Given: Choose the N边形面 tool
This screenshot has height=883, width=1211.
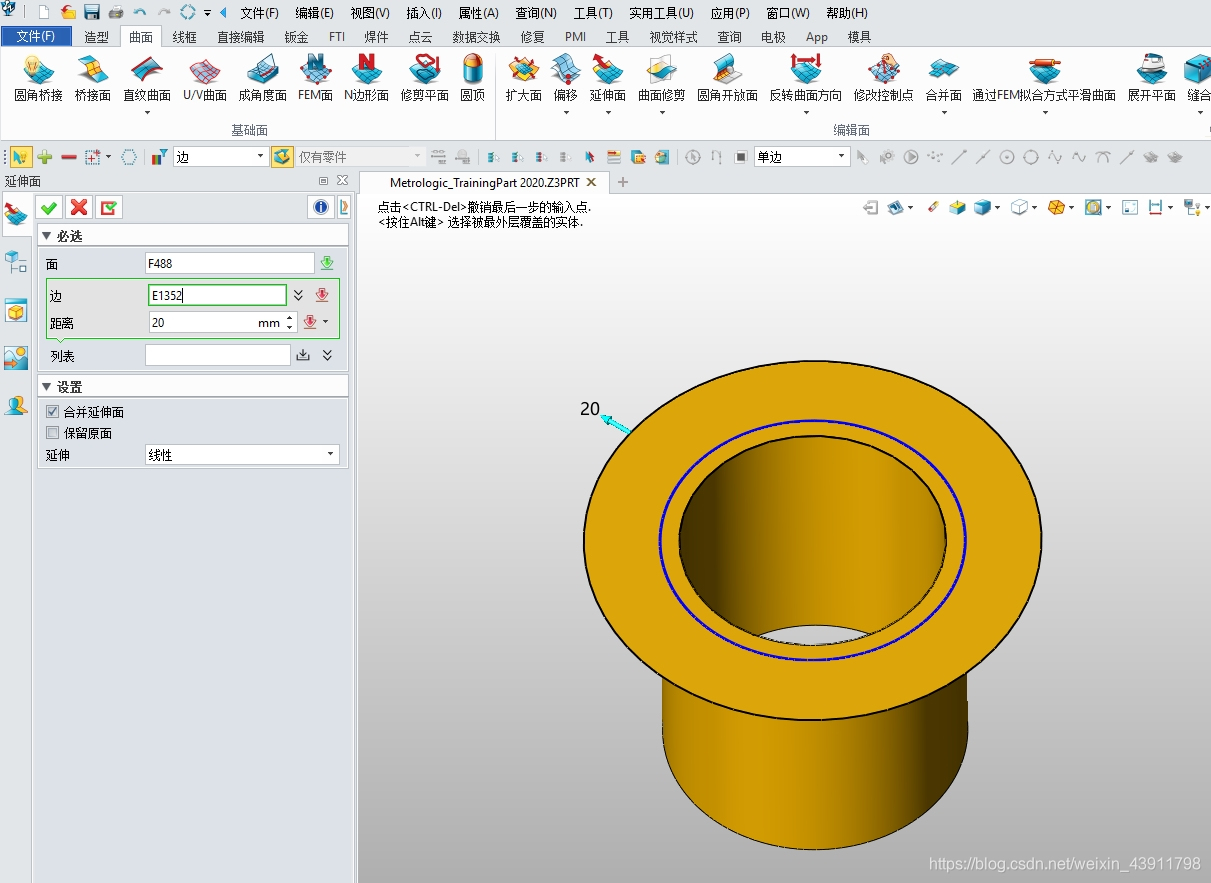Looking at the screenshot, I should tap(366, 79).
